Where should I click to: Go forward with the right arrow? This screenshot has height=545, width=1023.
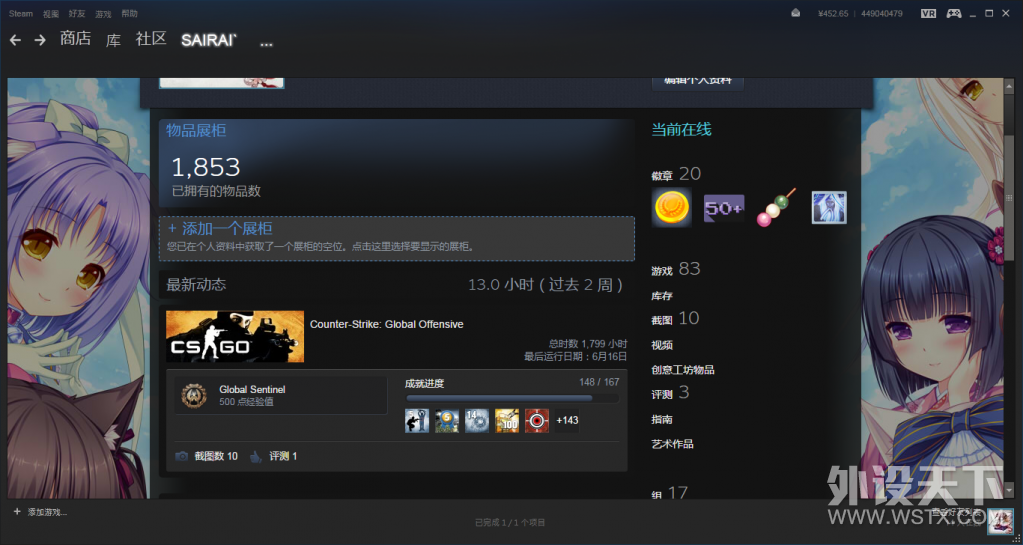pyautogui.click(x=40, y=40)
